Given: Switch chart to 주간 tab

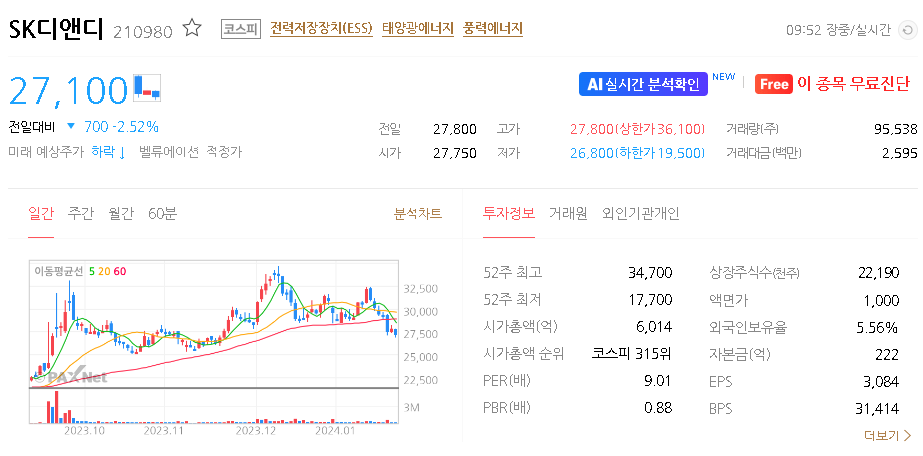Looking at the screenshot, I should [81, 213].
